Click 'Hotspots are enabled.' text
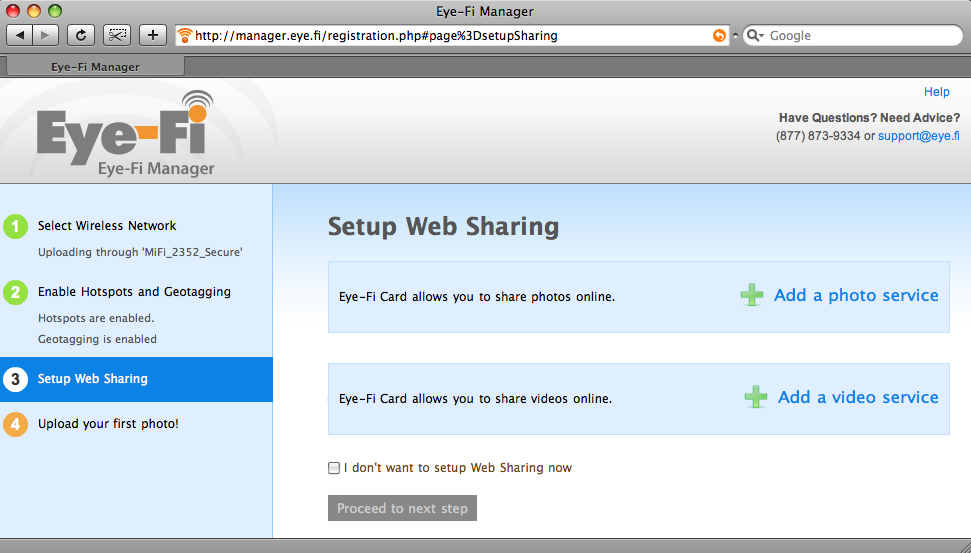The height and width of the screenshot is (553, 971). [96, 318]
